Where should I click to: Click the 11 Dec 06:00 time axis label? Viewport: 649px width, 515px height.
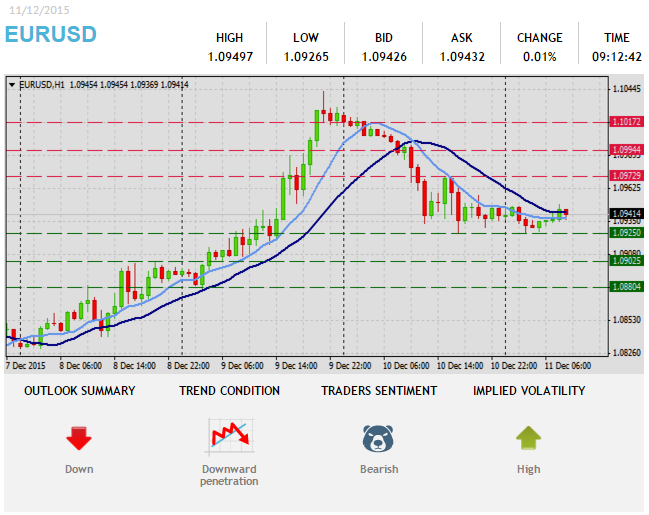[568, 366]
